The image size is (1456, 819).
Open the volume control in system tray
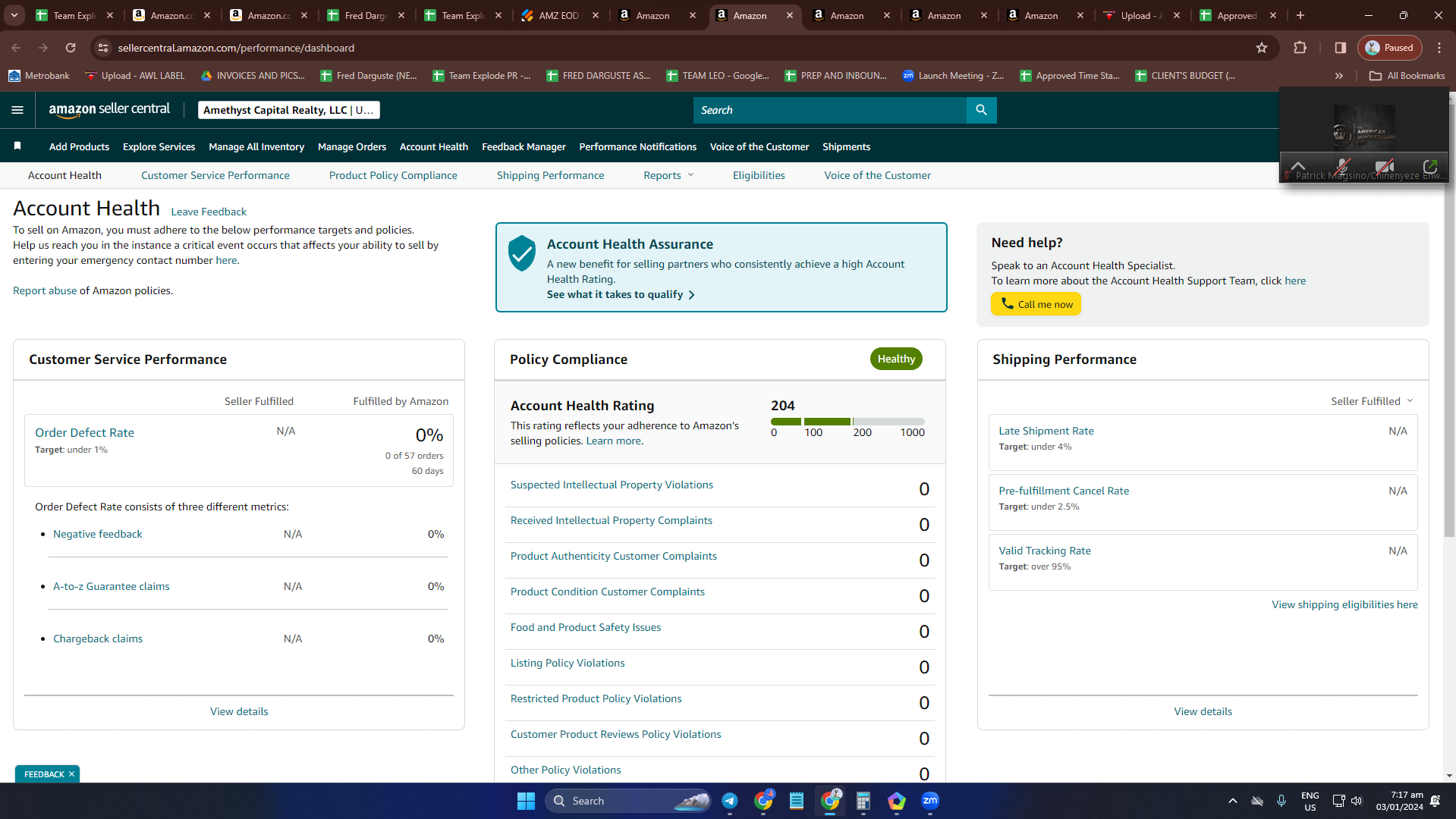coord(1357,801)
